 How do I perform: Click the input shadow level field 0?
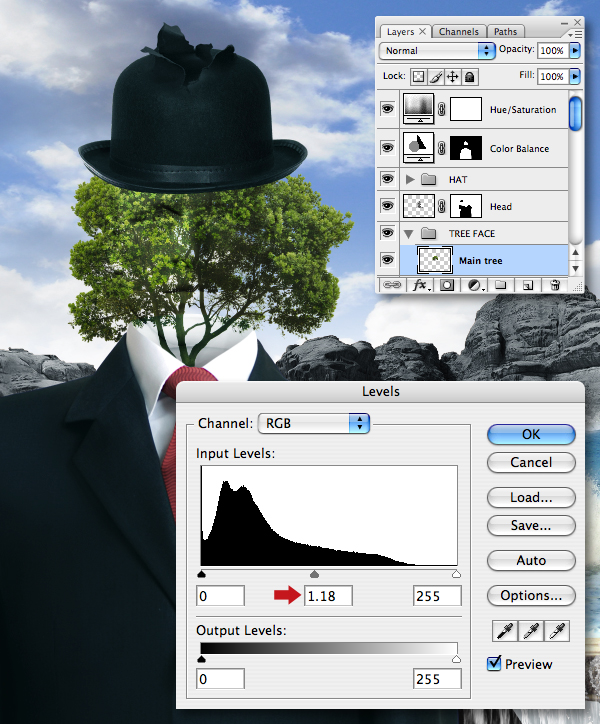[x=220, y=596]
